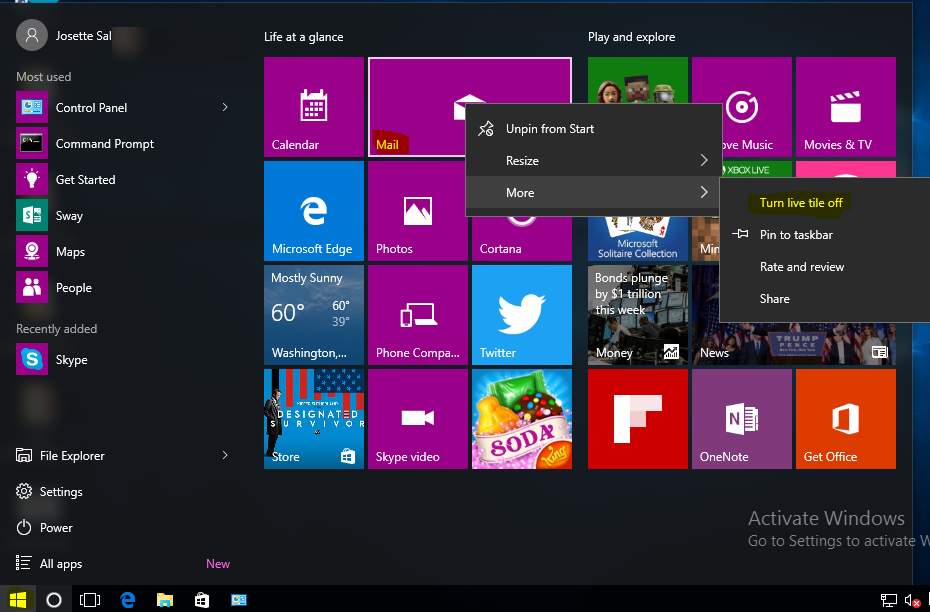Click the Windows Start button
The width and height of the screenshot is (930, 612).
[18, 600]
